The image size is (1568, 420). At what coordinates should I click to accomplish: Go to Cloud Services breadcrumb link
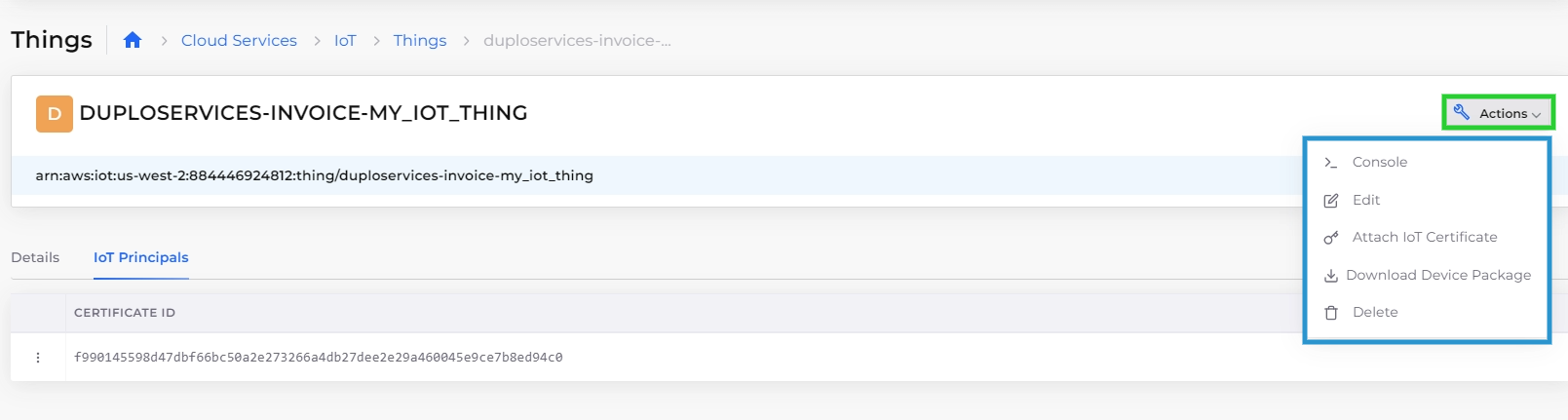click(x=239, y=40)
